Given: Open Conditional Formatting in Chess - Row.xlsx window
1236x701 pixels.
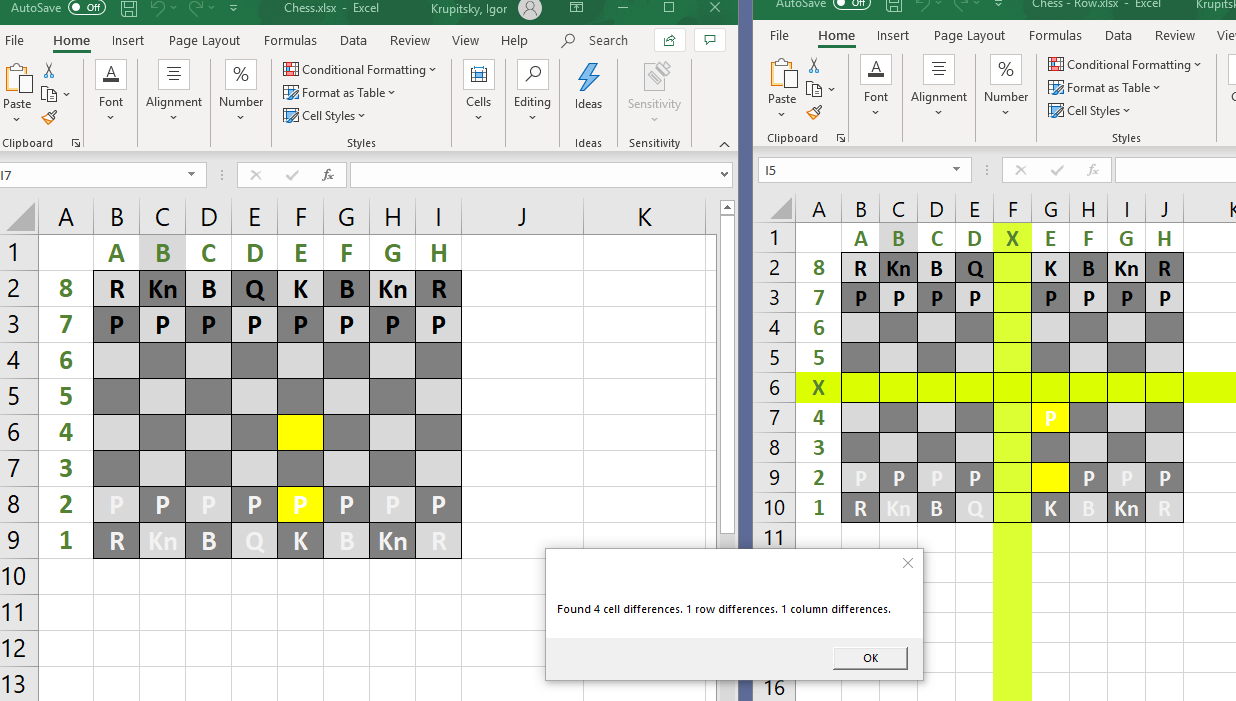Looking at the screenshot, I should tap(1125, 65).
